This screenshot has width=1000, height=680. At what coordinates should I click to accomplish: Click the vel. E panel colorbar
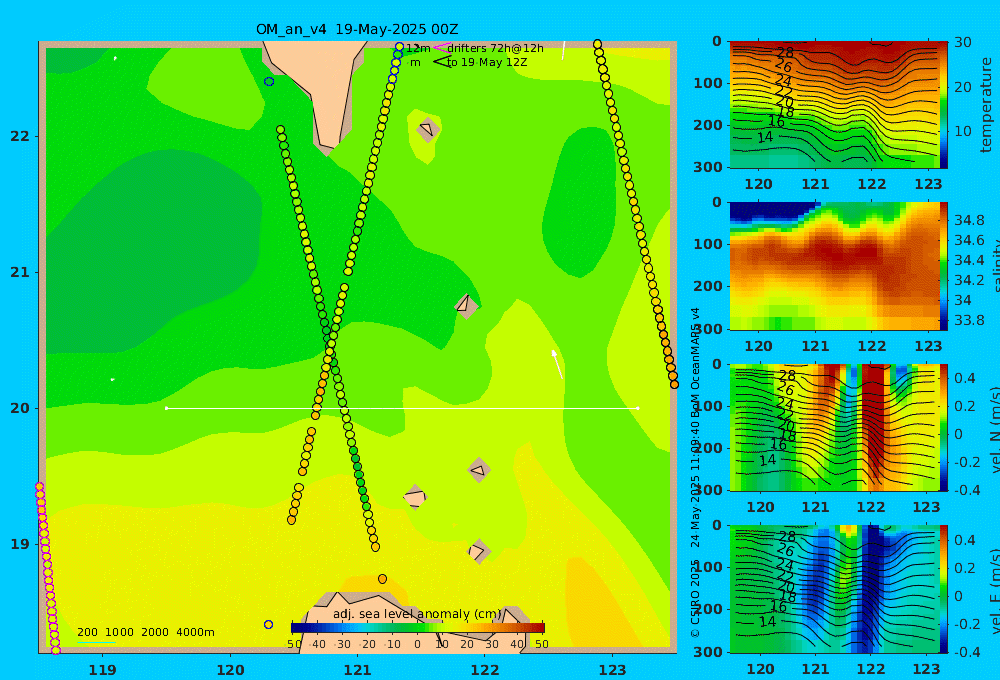(944, 589)
